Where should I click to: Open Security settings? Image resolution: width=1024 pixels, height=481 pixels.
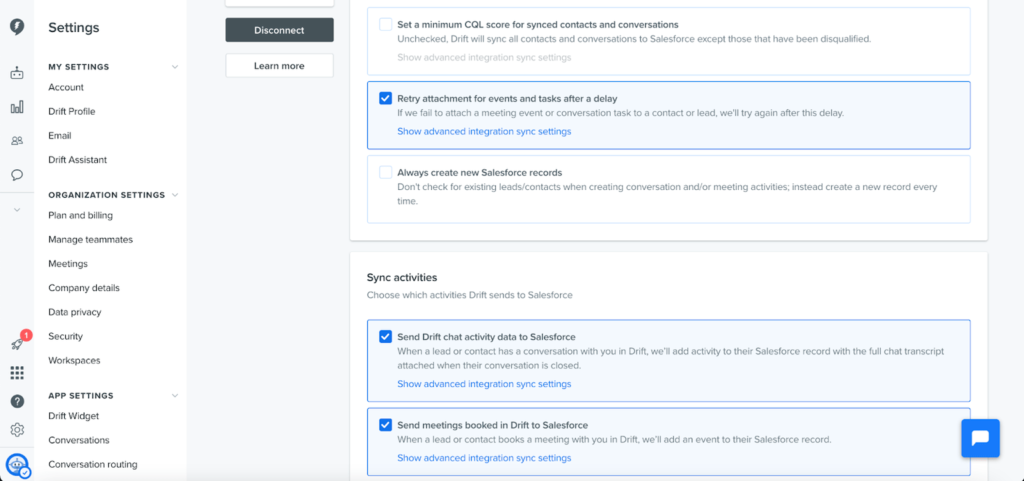coord(65,336)
